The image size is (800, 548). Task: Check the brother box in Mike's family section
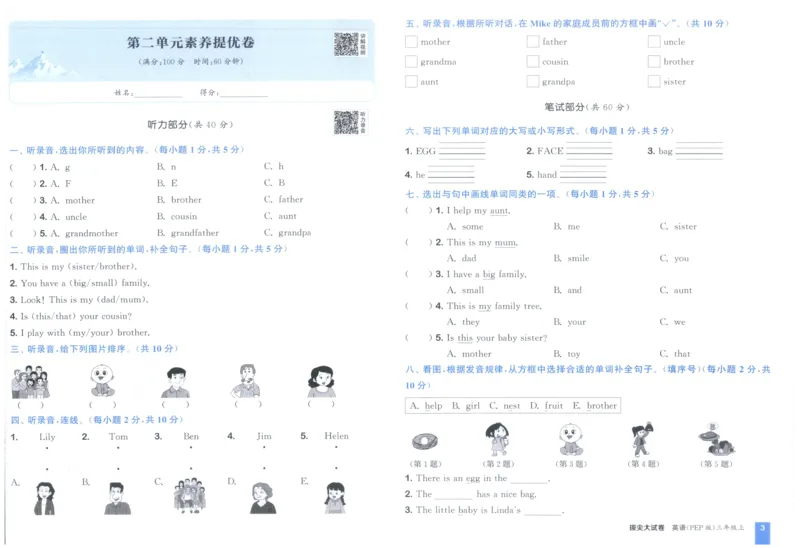tap(654, 61)
